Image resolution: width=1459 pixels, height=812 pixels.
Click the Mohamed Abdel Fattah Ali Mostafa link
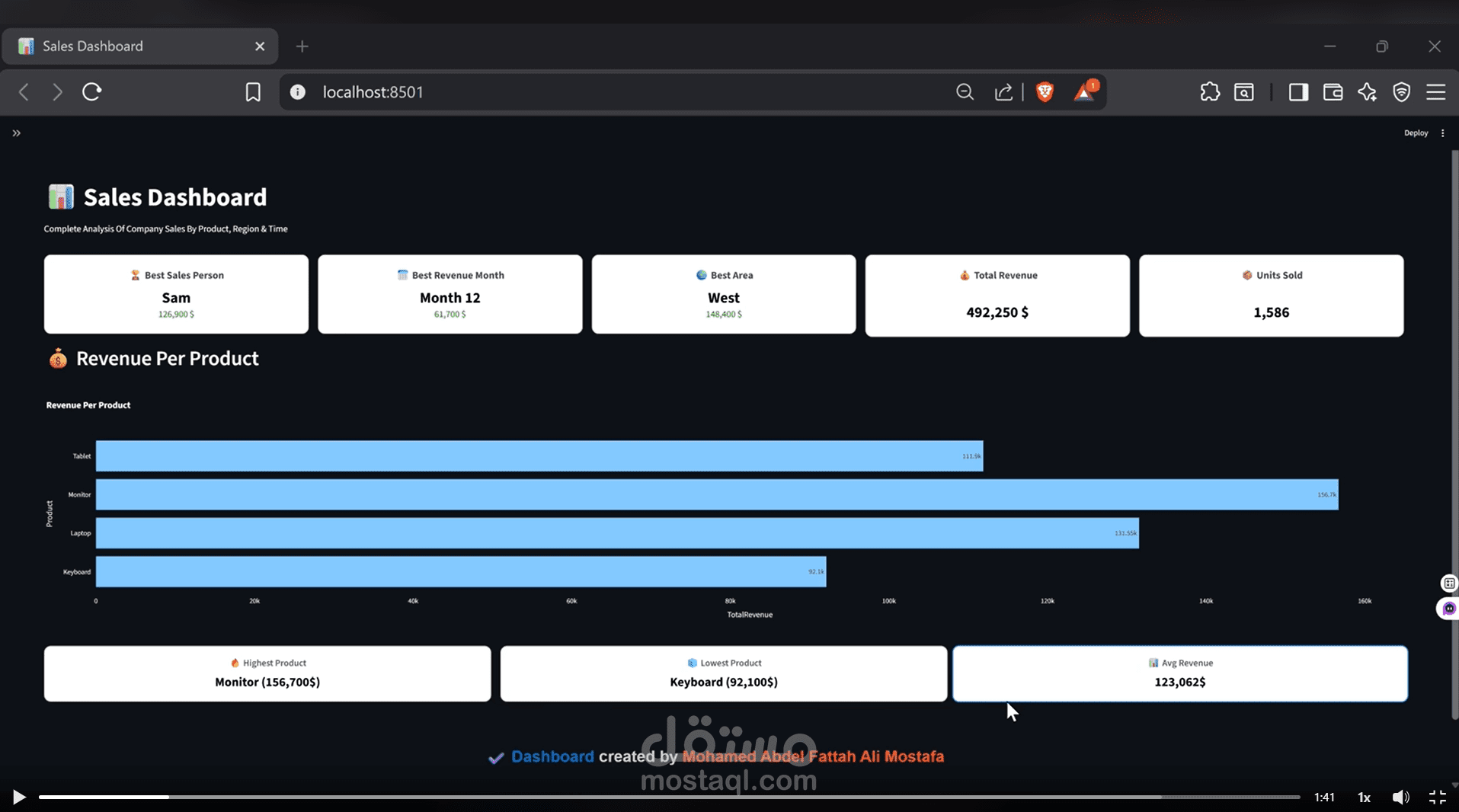[814, 756]
